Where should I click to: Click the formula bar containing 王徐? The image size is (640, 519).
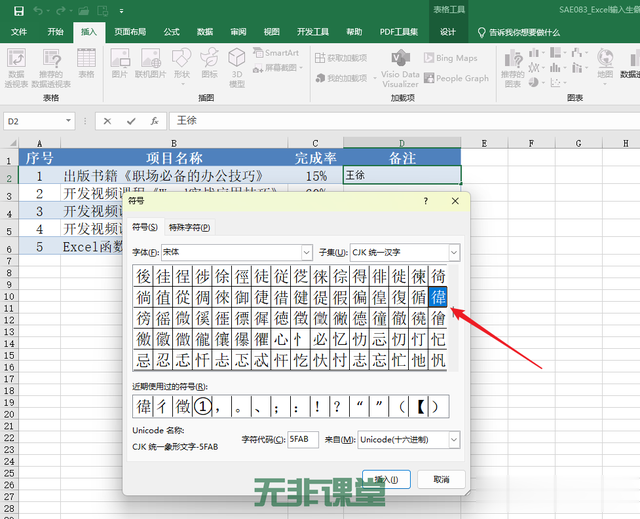pyautogui.click(x=404, y=121)
